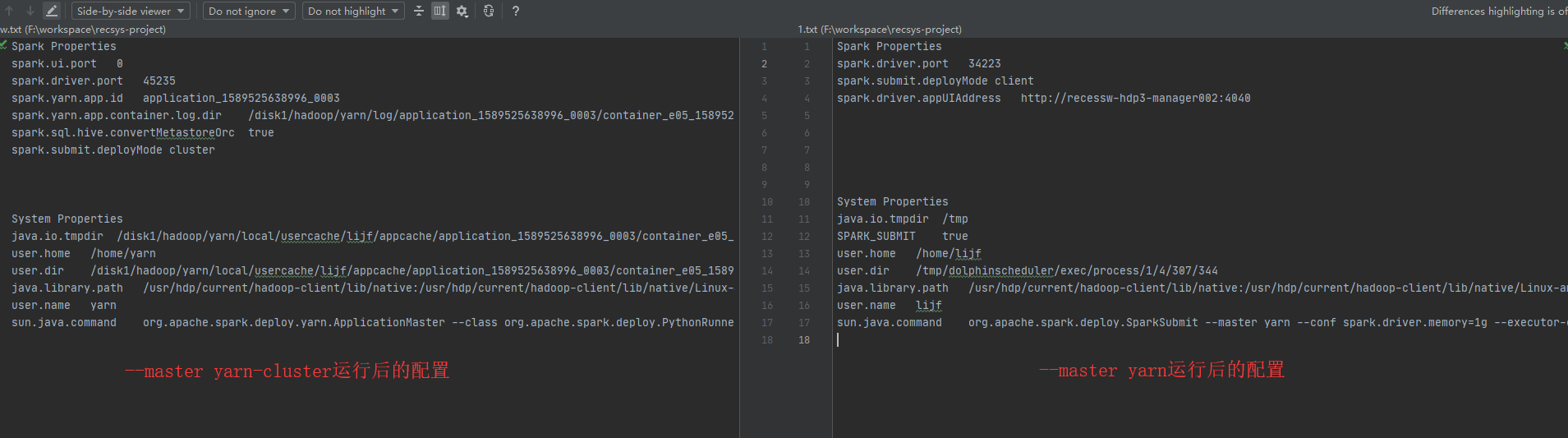1568x438 pixels.
Task: Toggle the edit source pencil icon
Action: 51,11
